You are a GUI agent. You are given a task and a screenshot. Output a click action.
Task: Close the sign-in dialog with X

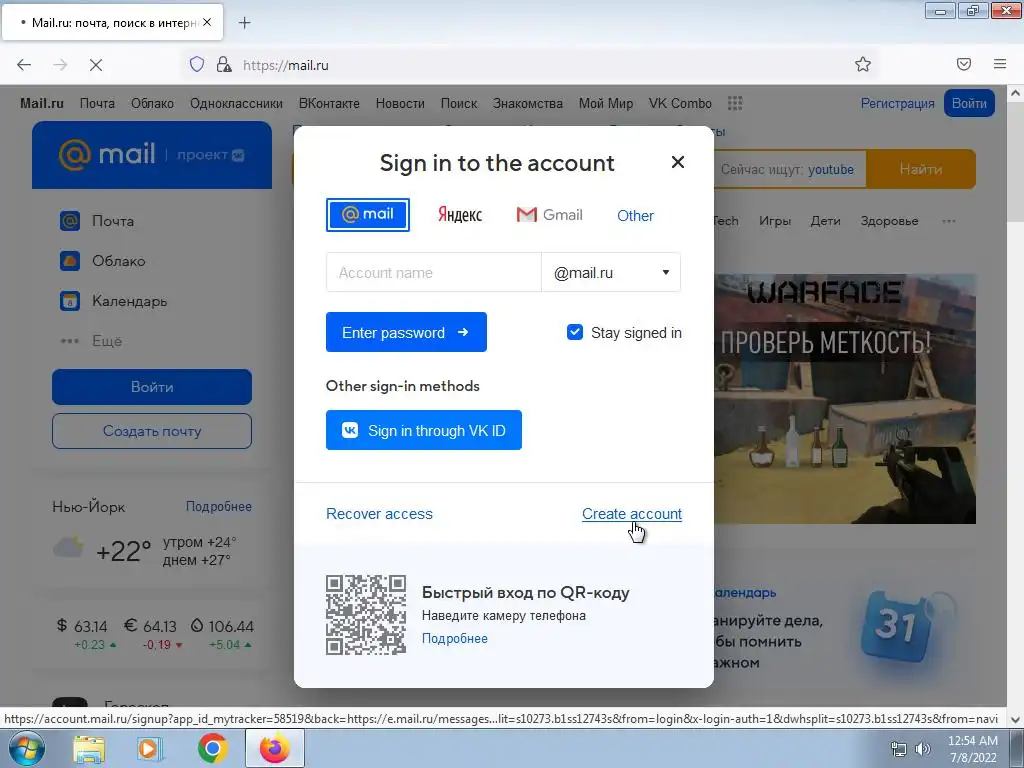click(x=678, y=162)
